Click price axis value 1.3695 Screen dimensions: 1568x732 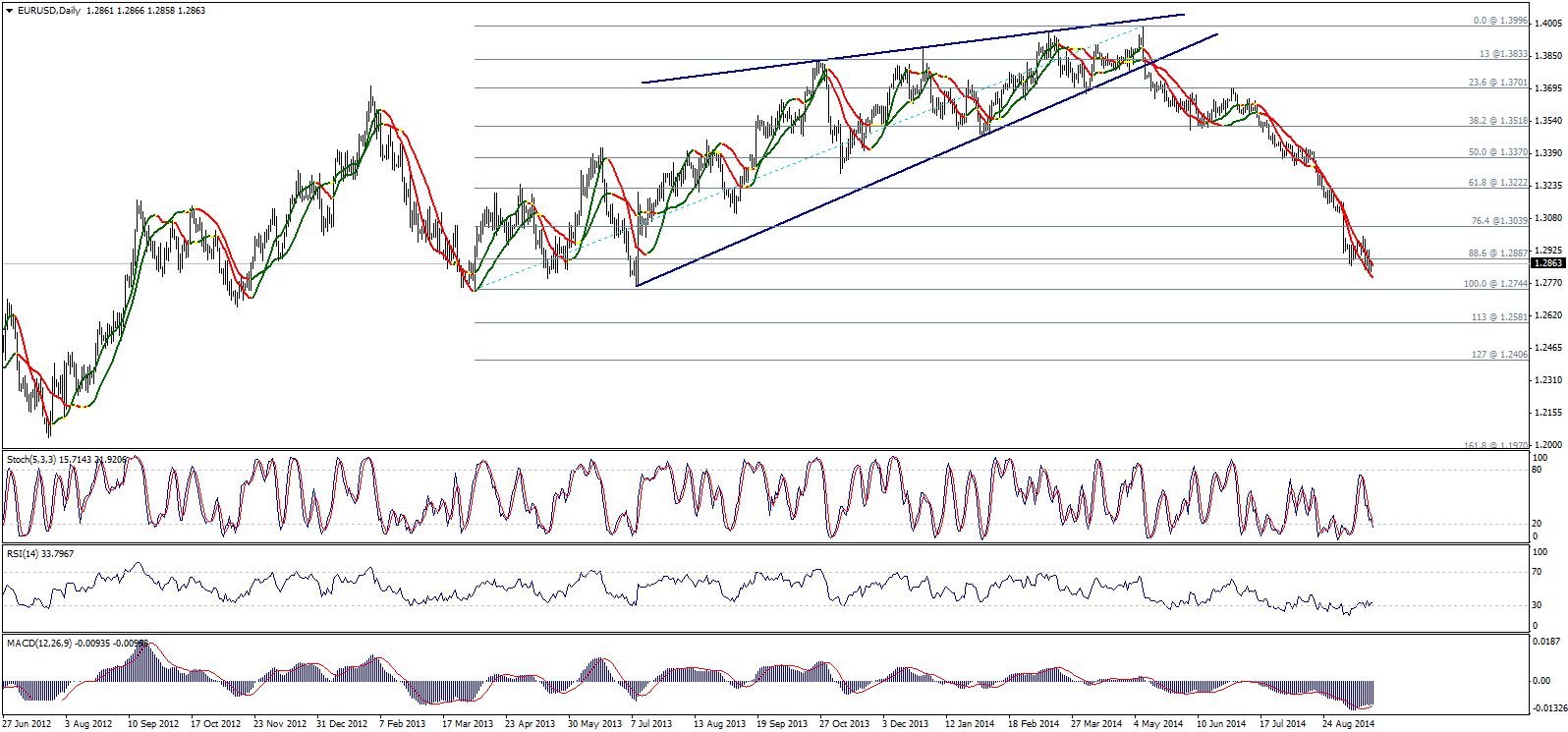pos(1548,88)
